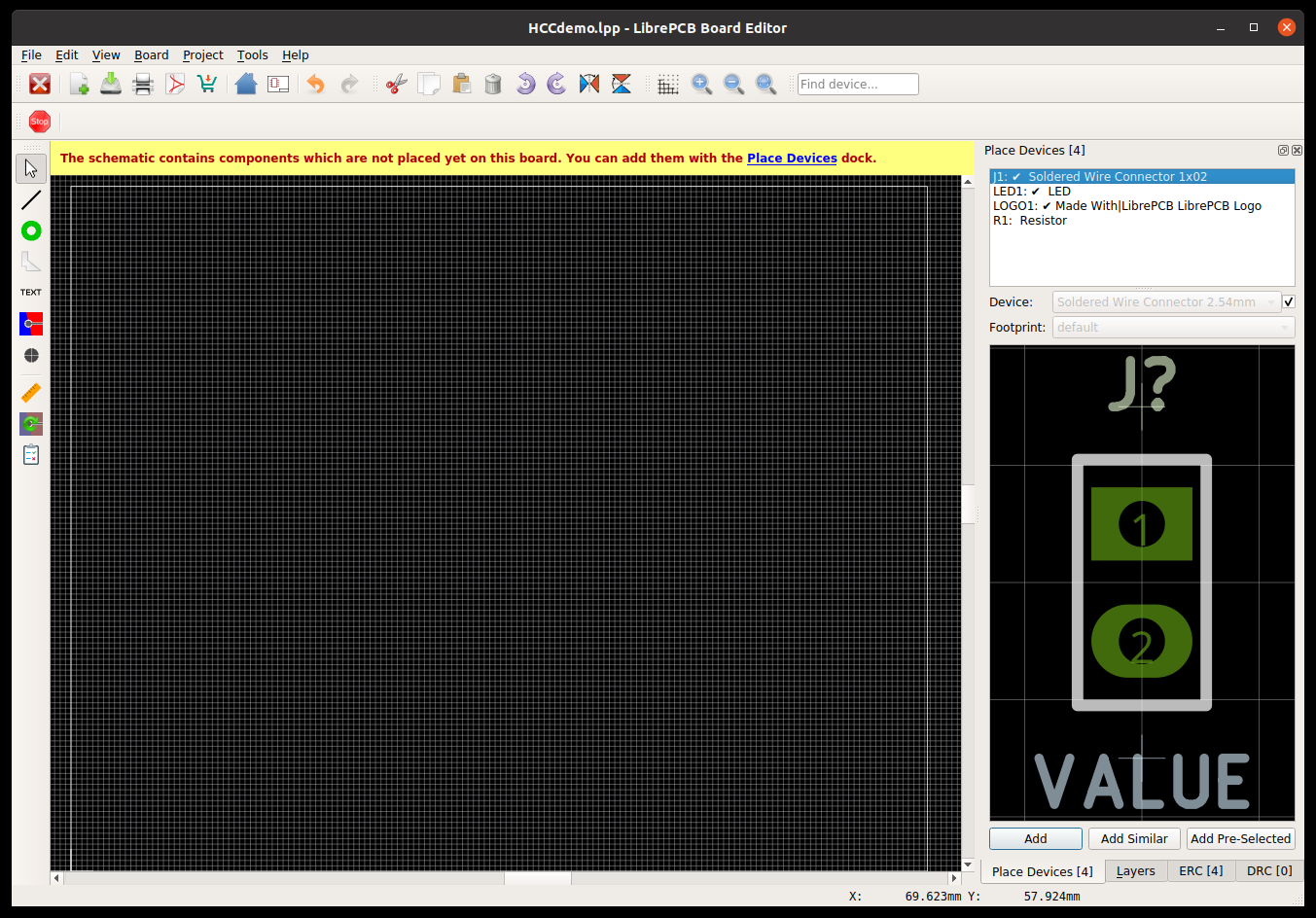Image resolution: width=1316 pixels, height=918 pixels.
Task: Select the LED1 LED list row
Action: point(1142,192)
